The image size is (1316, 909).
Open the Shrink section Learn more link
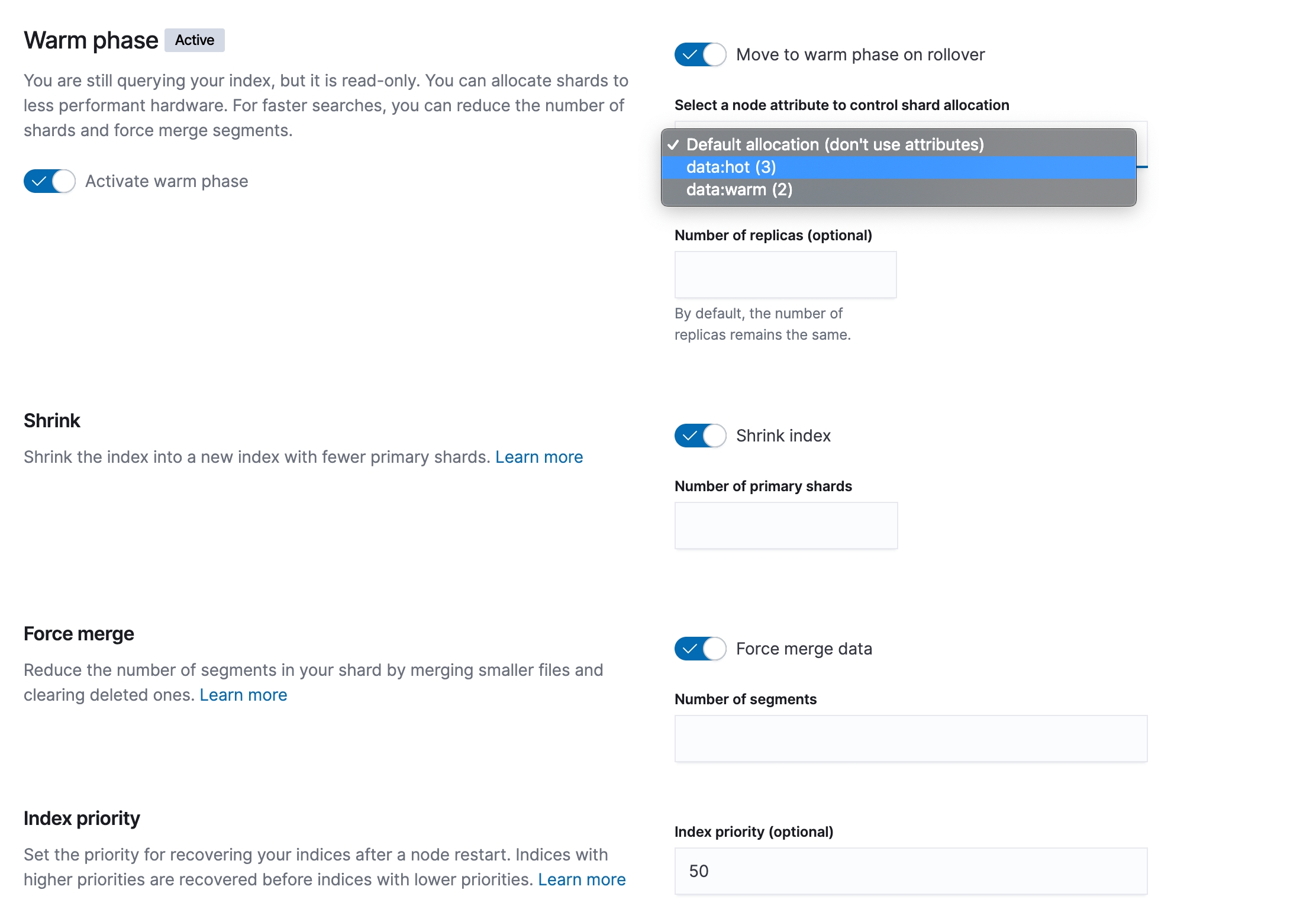(538, 457)
